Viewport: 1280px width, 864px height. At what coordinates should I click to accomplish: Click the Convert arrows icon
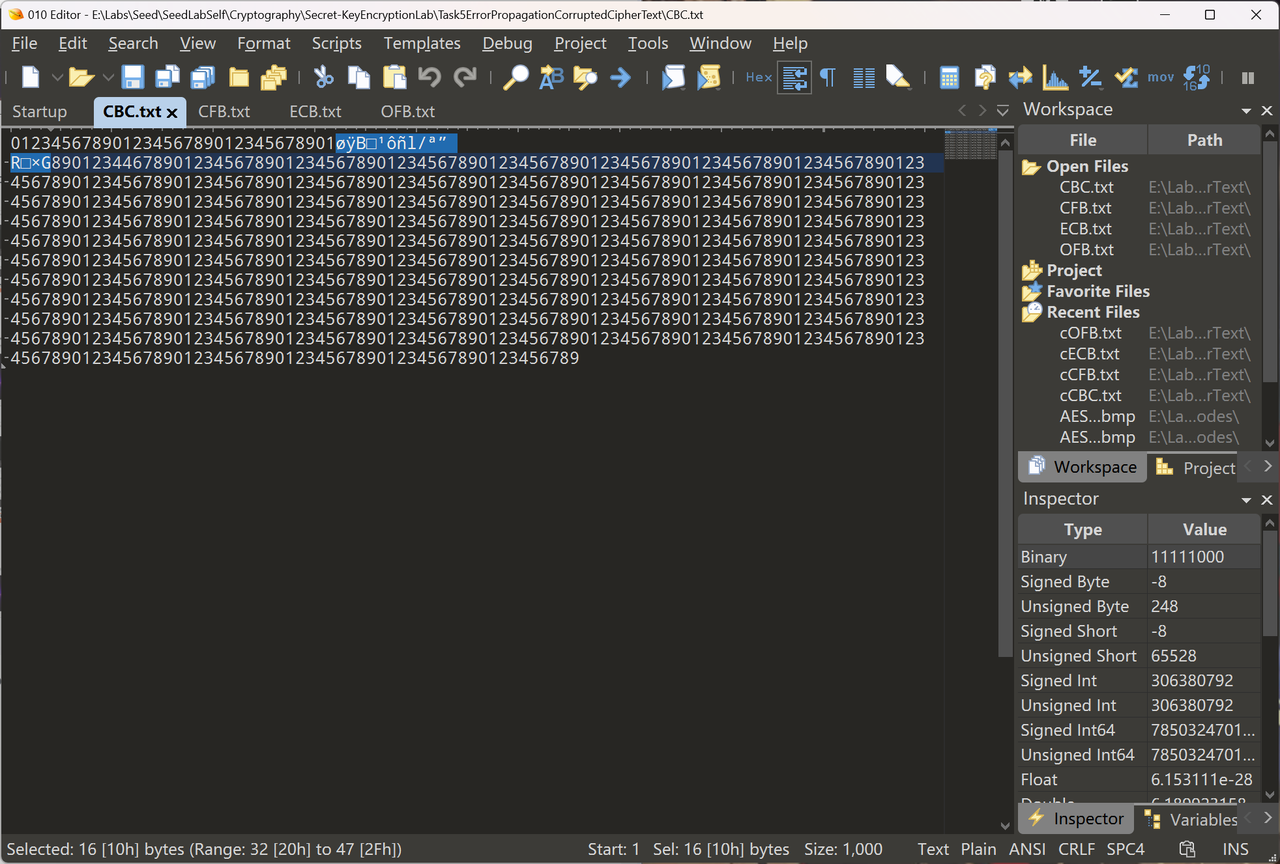(1020, 77)
